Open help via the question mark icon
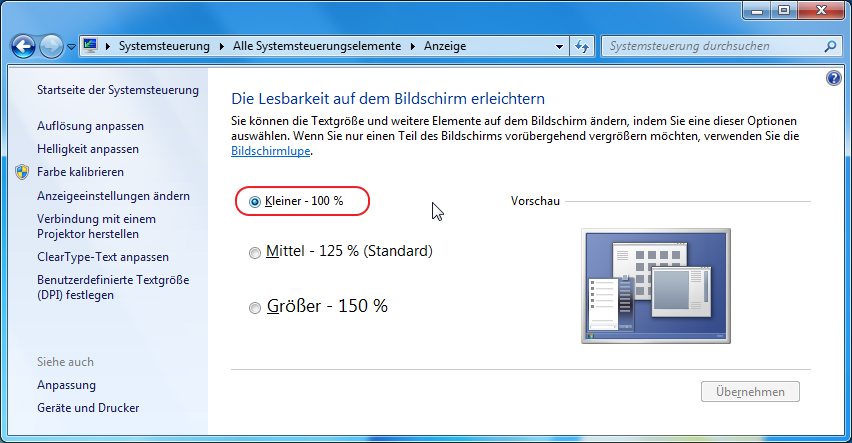Screen dimensions: 852x443 tap(834, 78)
